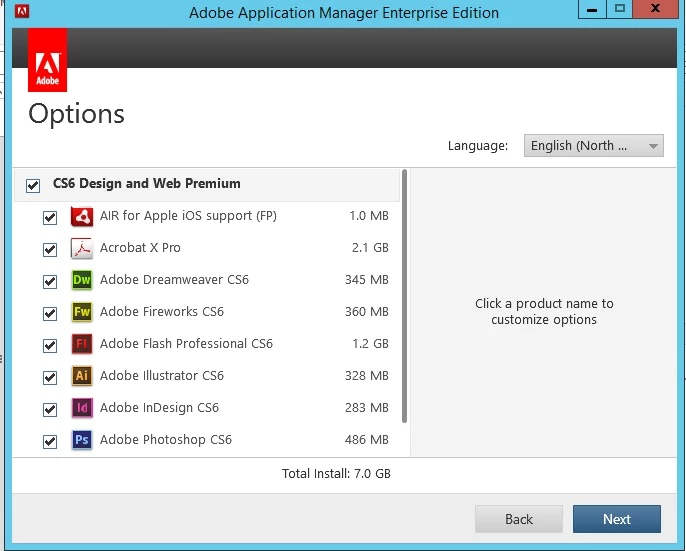Click 'Click a product name to customize options'
Screen dimensions: 686x551
coord(544,311)
